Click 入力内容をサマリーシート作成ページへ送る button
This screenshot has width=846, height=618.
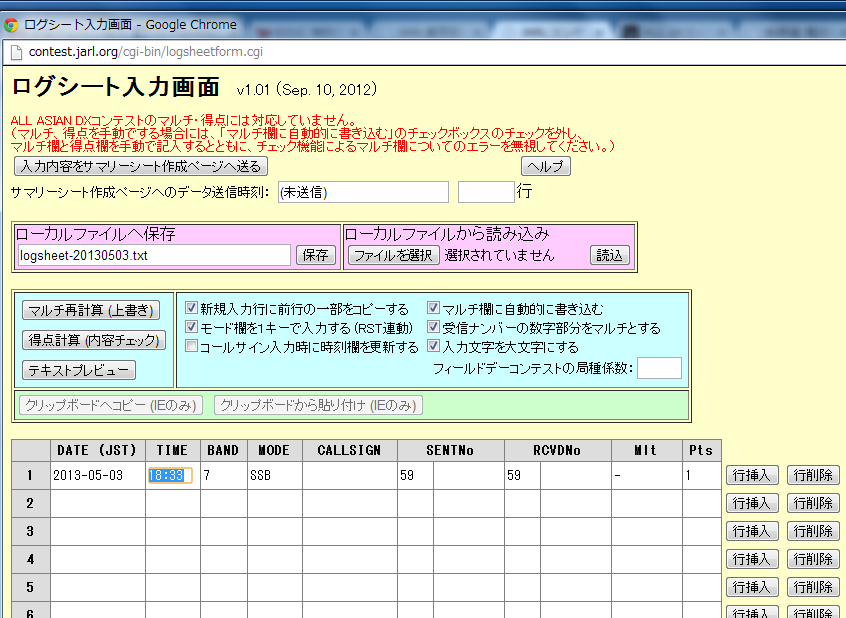(x=141, y=166)
